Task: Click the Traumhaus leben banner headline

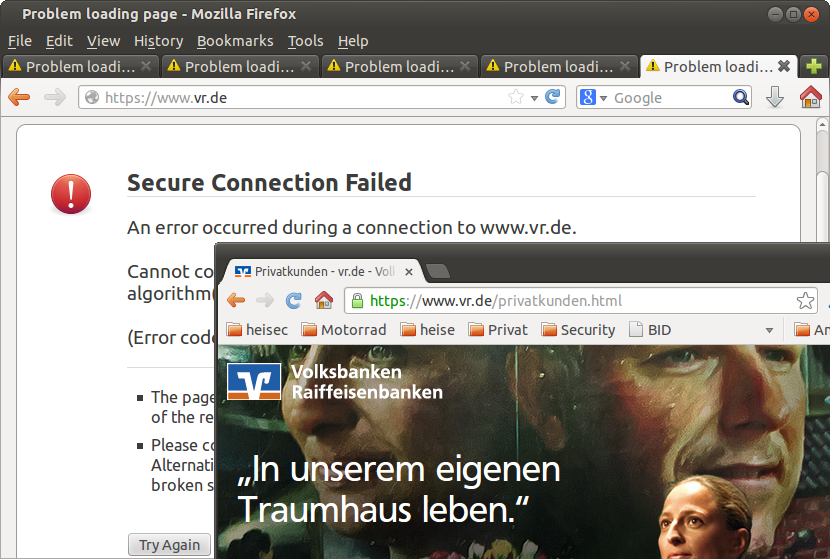Action: pos(400,489)
